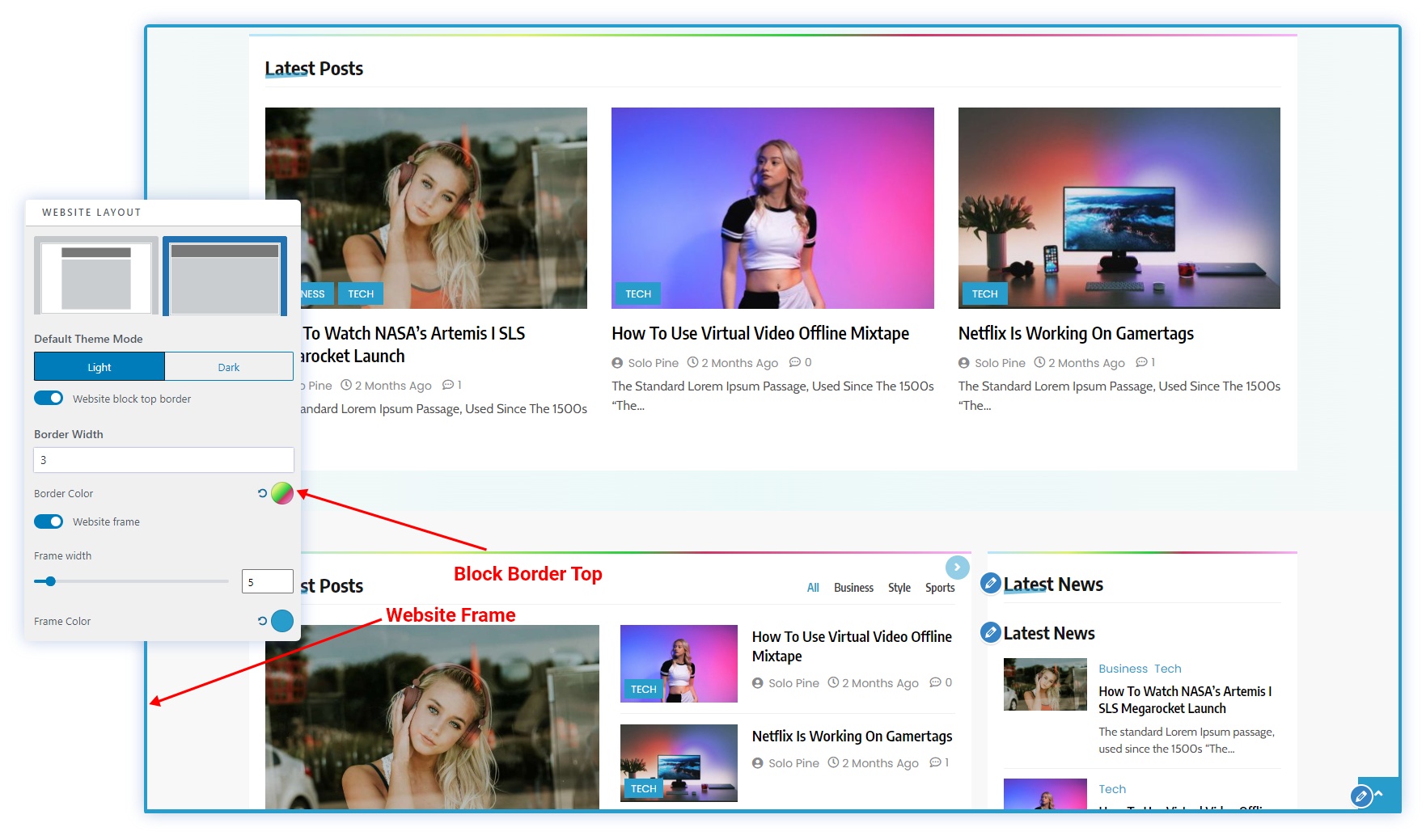Image resolution: width=1426 pixels, height=840 pixels.
Task: Switch default theme mode to Dark
Action: [x=229, y=367]
